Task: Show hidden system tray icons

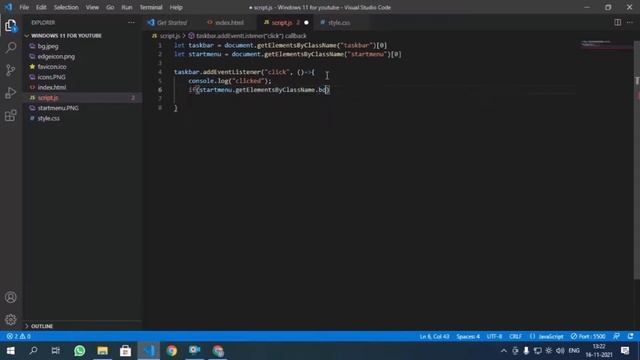Action: 504,351
